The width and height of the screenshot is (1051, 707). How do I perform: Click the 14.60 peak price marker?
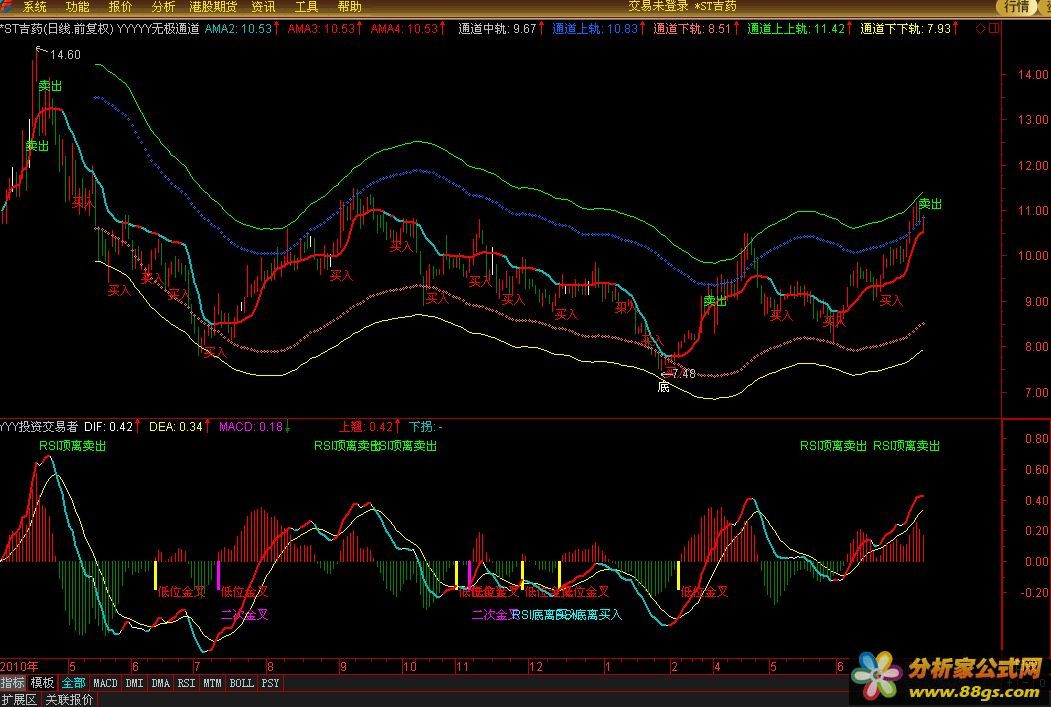pyautogui.click(x=65, y=55)
